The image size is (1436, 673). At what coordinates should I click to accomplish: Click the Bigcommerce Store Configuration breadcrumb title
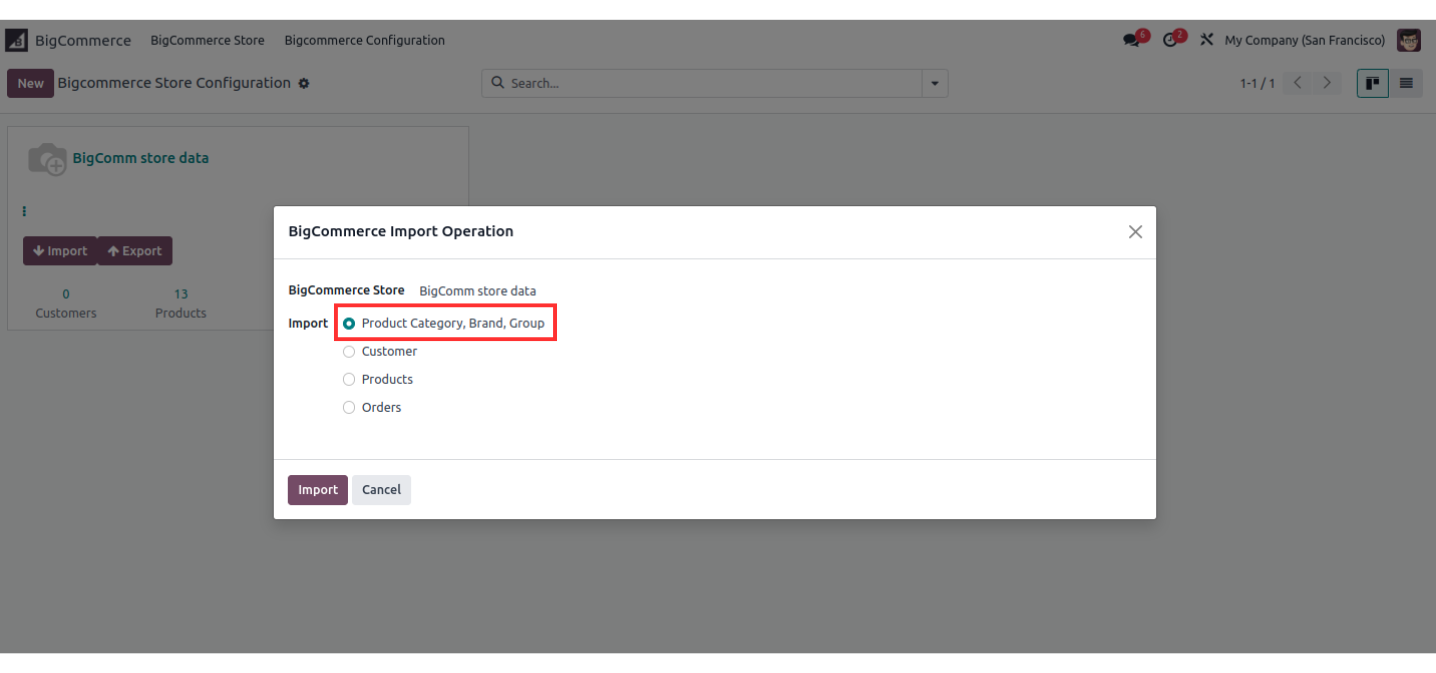pyautogui.click(x=174, y=83)
